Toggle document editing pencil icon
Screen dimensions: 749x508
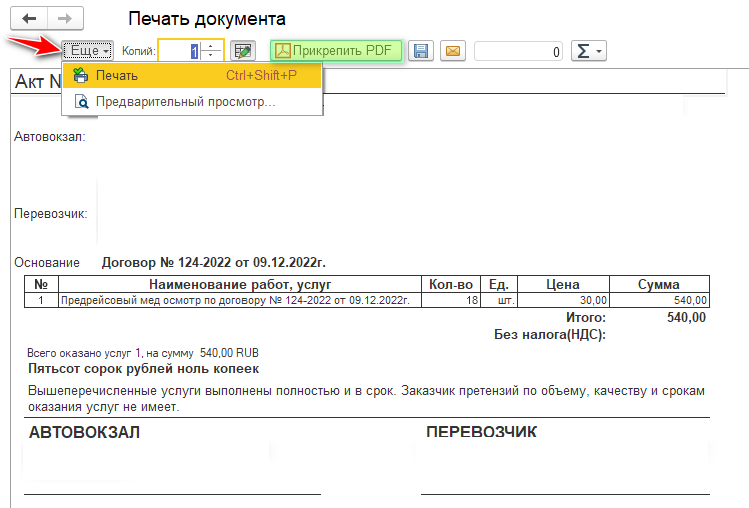coord(242,50)
